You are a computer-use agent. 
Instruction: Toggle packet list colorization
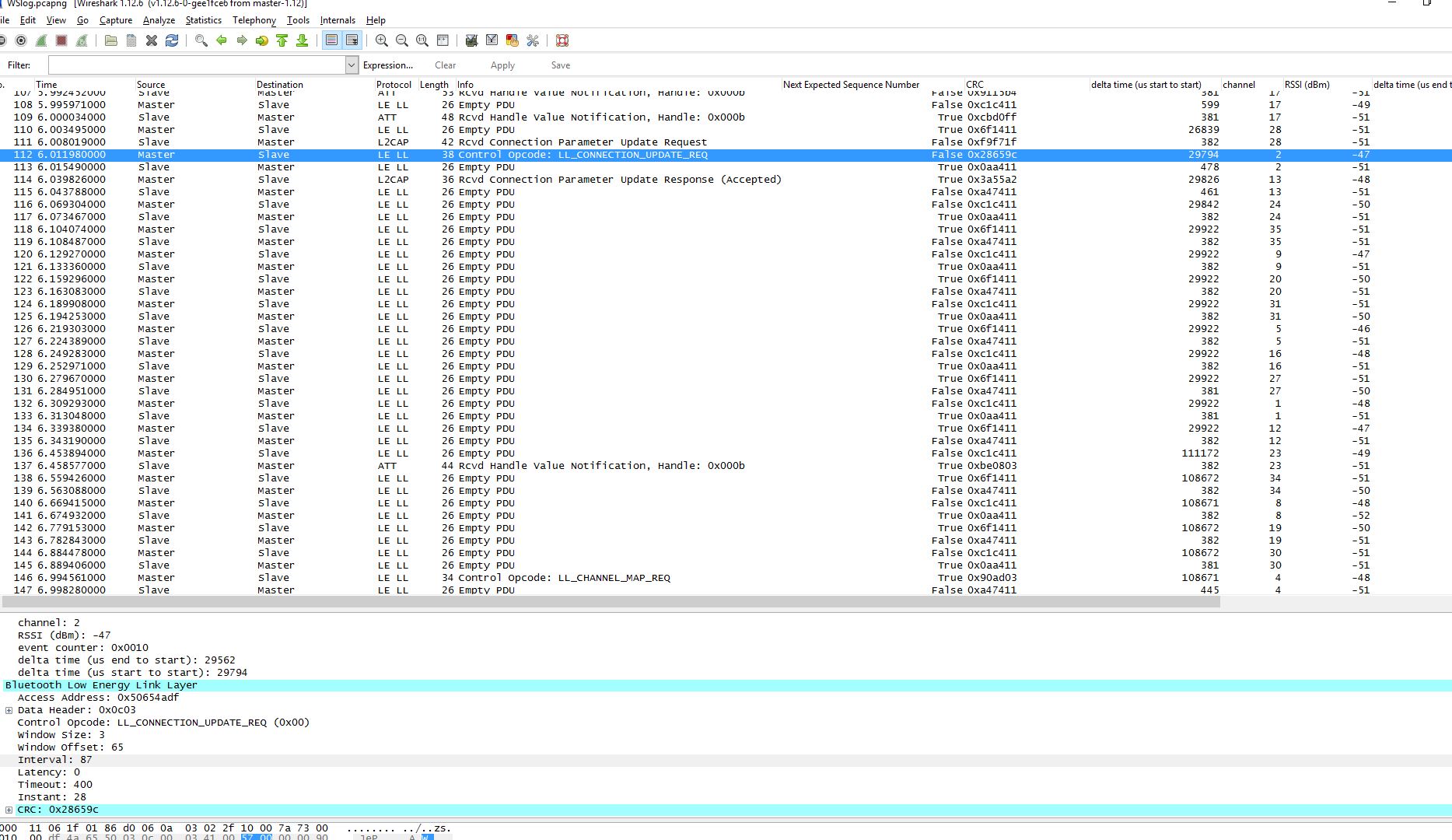332,40
